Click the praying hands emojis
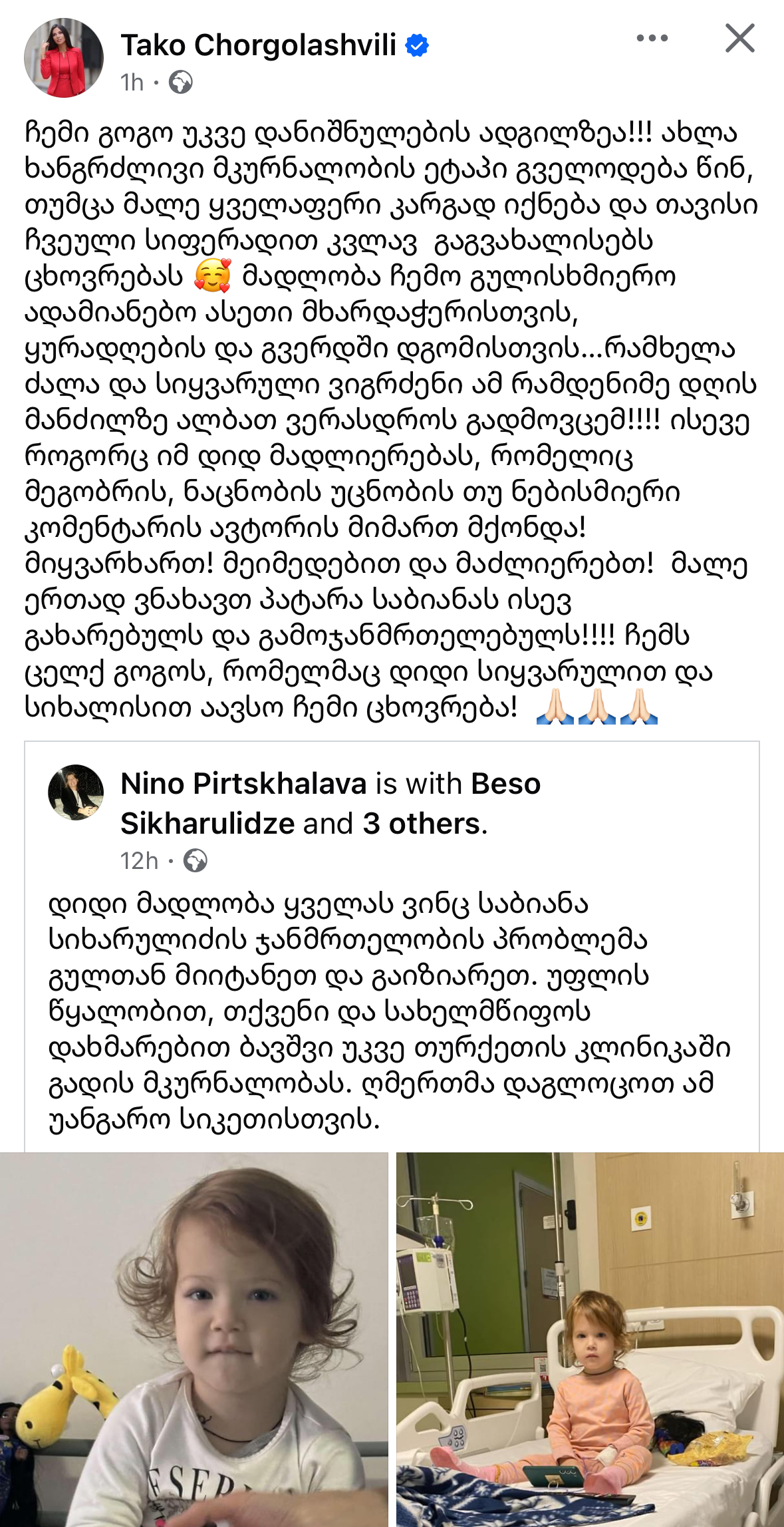The image size is (784, 1527). click(x=596, y=707)
